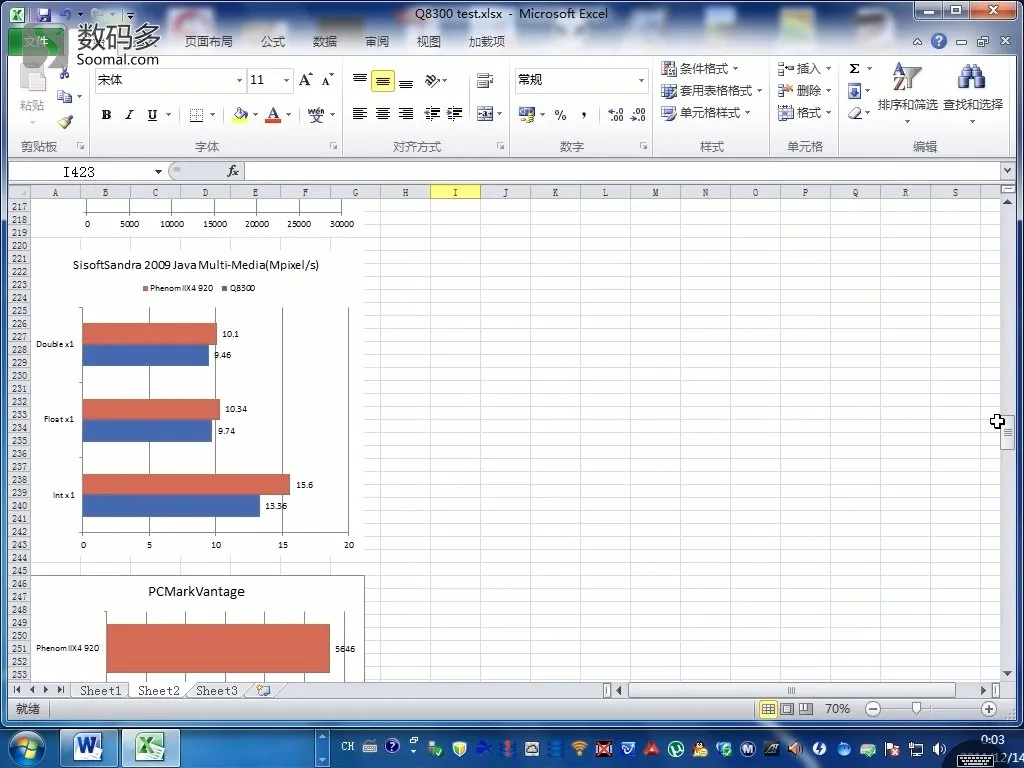This screenshot has height=768, width=1024.
Task: Toggle italic formatting
Action: tap(129, 115)
